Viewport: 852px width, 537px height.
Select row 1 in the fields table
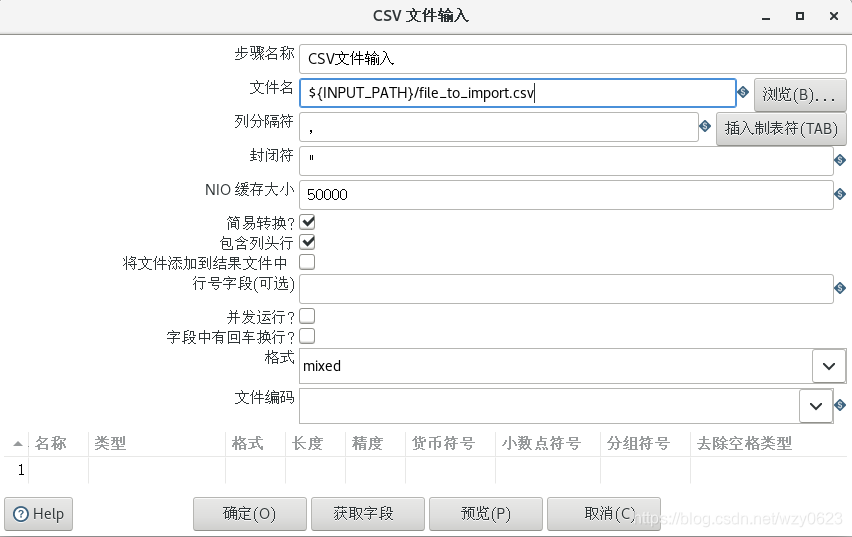(x=21, y=470)
